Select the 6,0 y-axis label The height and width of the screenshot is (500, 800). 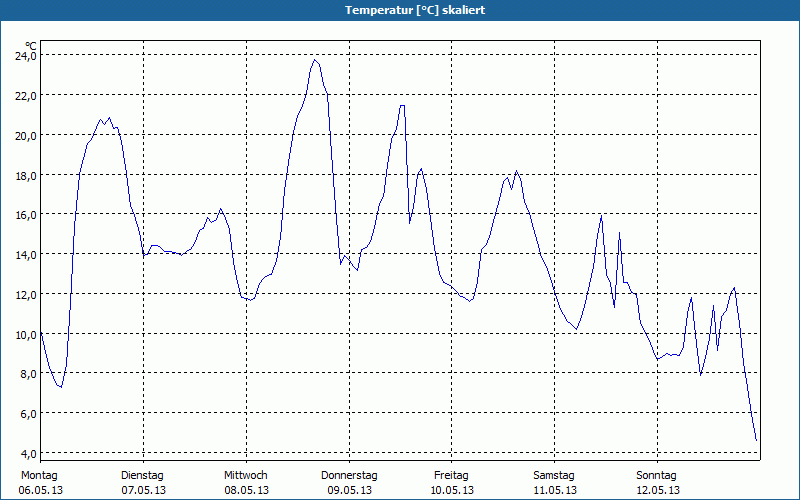[x=28, y=414]
